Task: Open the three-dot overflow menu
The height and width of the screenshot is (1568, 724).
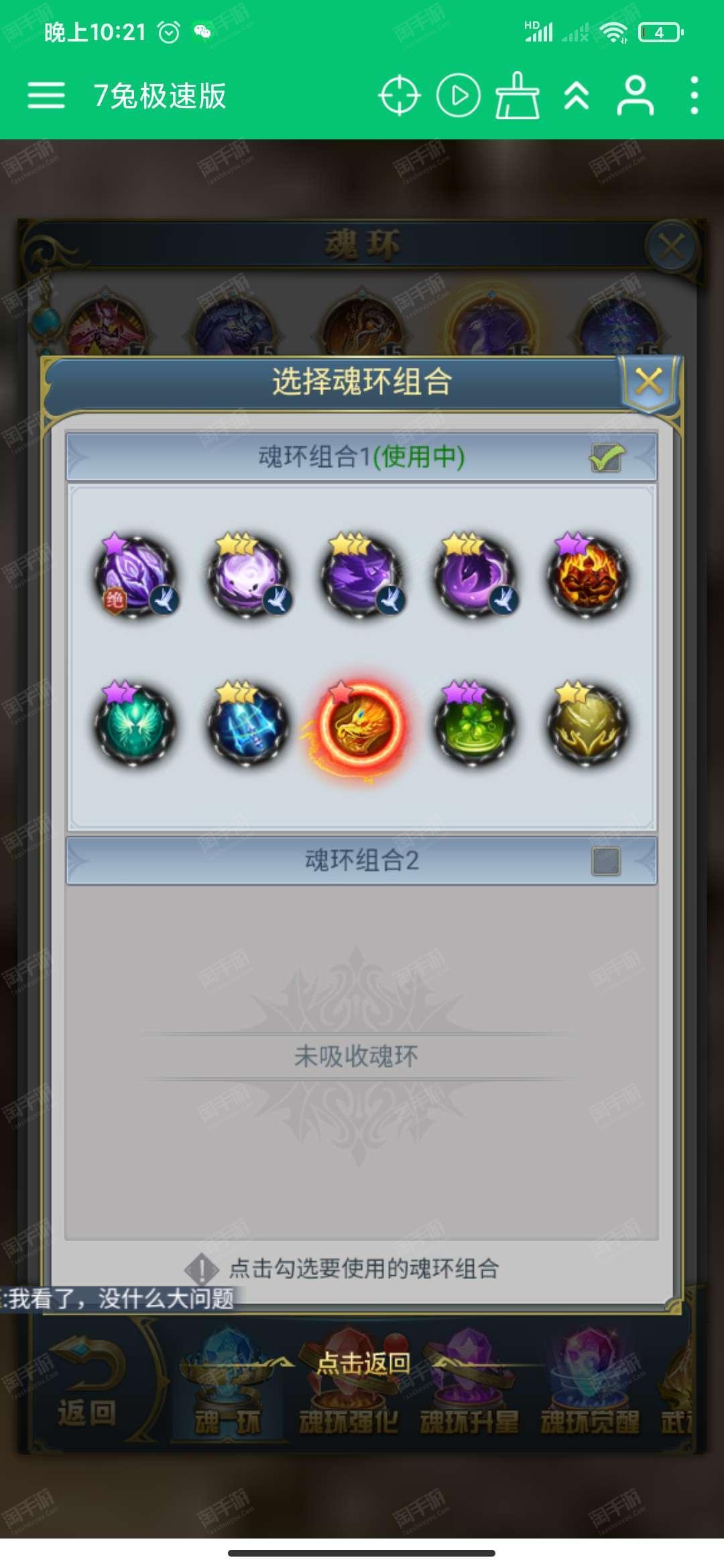Action: tap(695, 96)
